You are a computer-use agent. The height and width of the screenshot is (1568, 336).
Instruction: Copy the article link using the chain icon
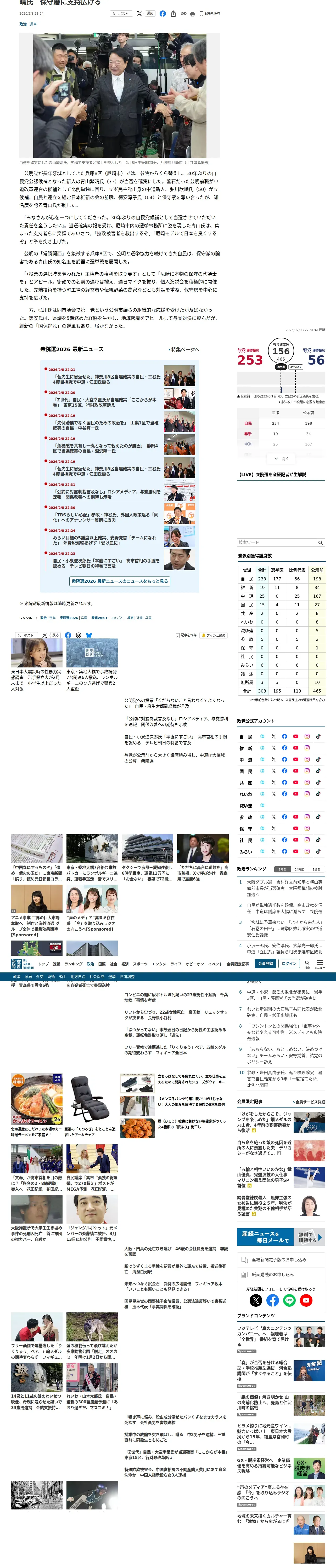pyautogui.click(x=183, y=13)
